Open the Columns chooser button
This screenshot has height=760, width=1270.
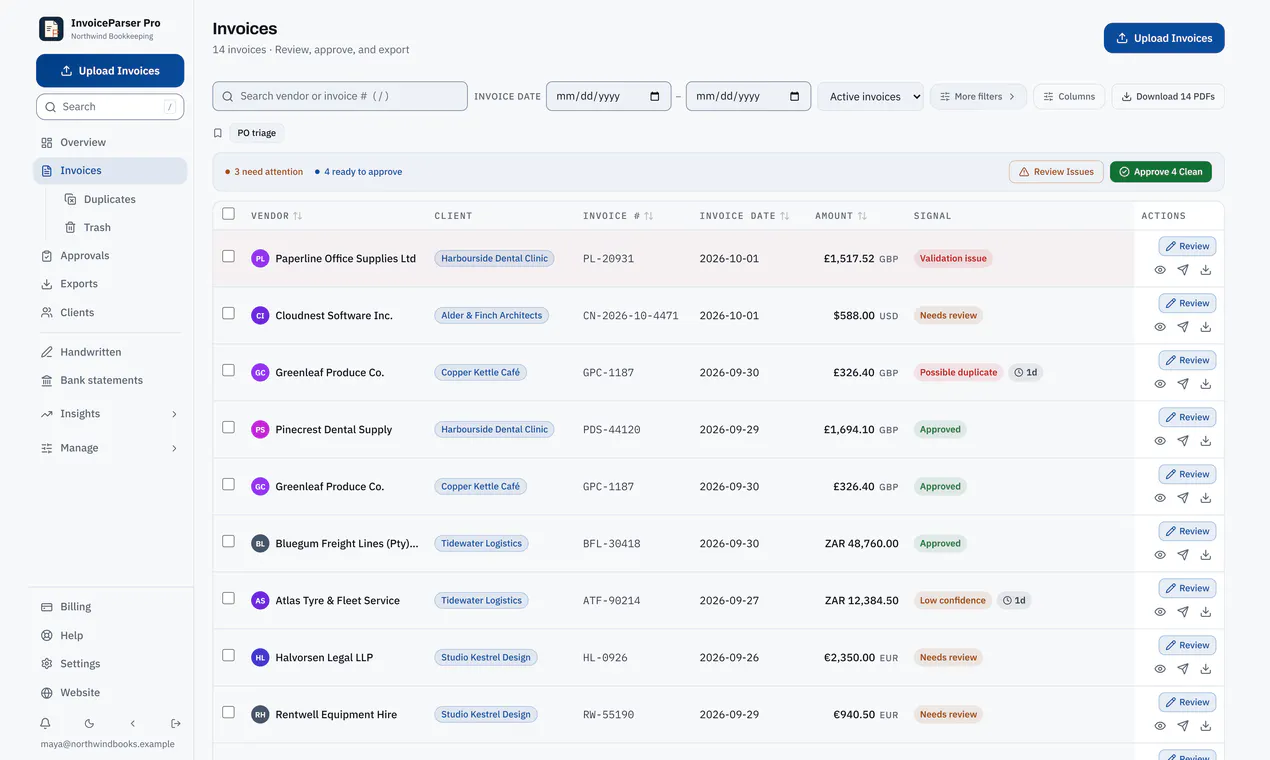point(1069,96)
